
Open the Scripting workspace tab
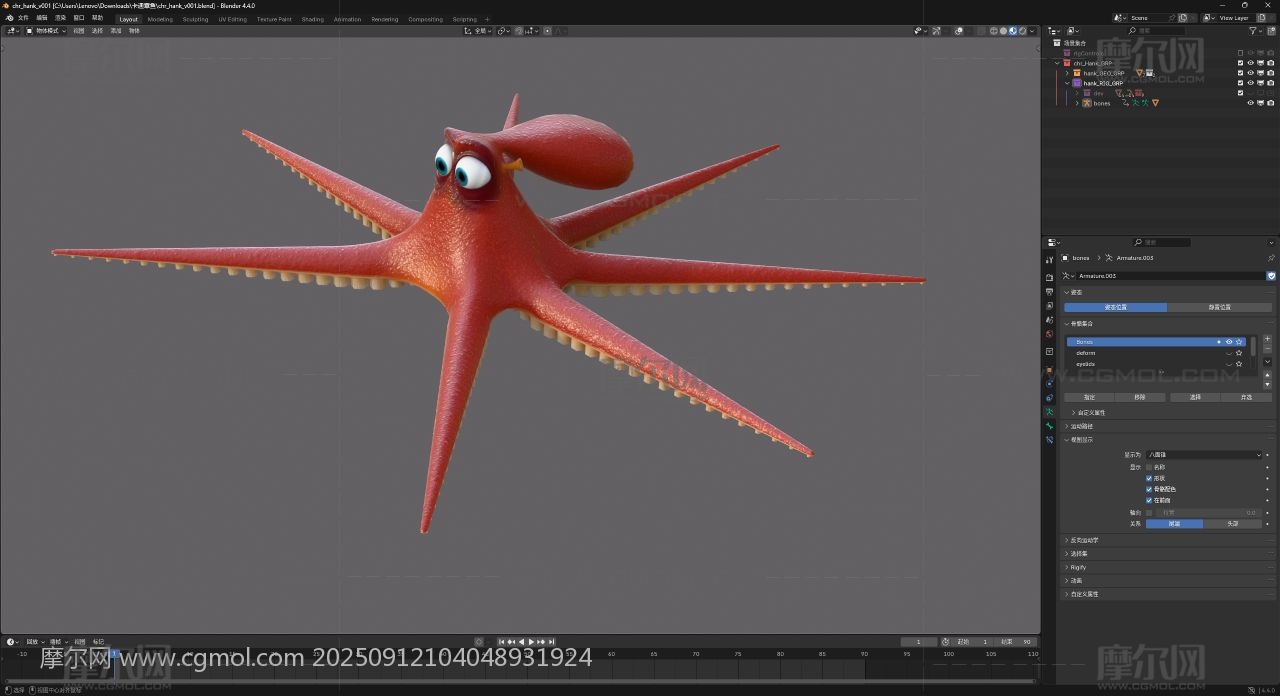[464, 19]
